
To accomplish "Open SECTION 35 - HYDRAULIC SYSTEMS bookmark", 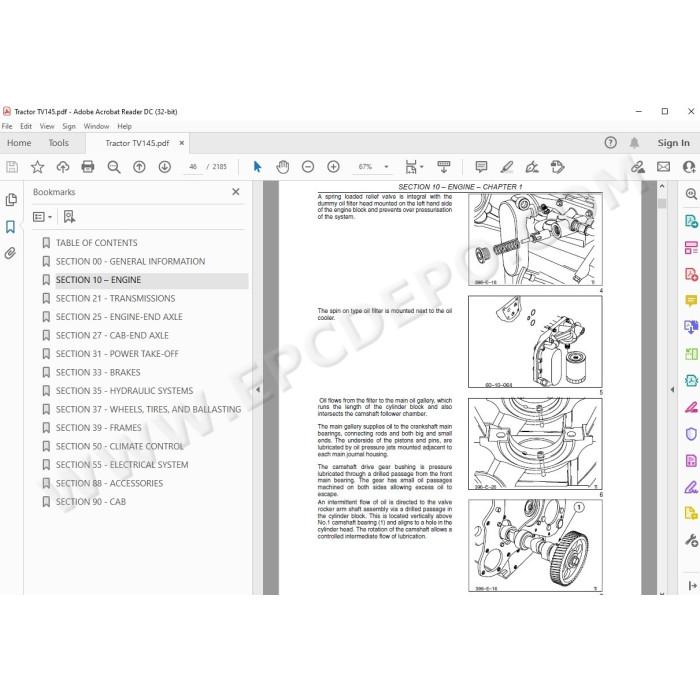I will tap(124, 391).
